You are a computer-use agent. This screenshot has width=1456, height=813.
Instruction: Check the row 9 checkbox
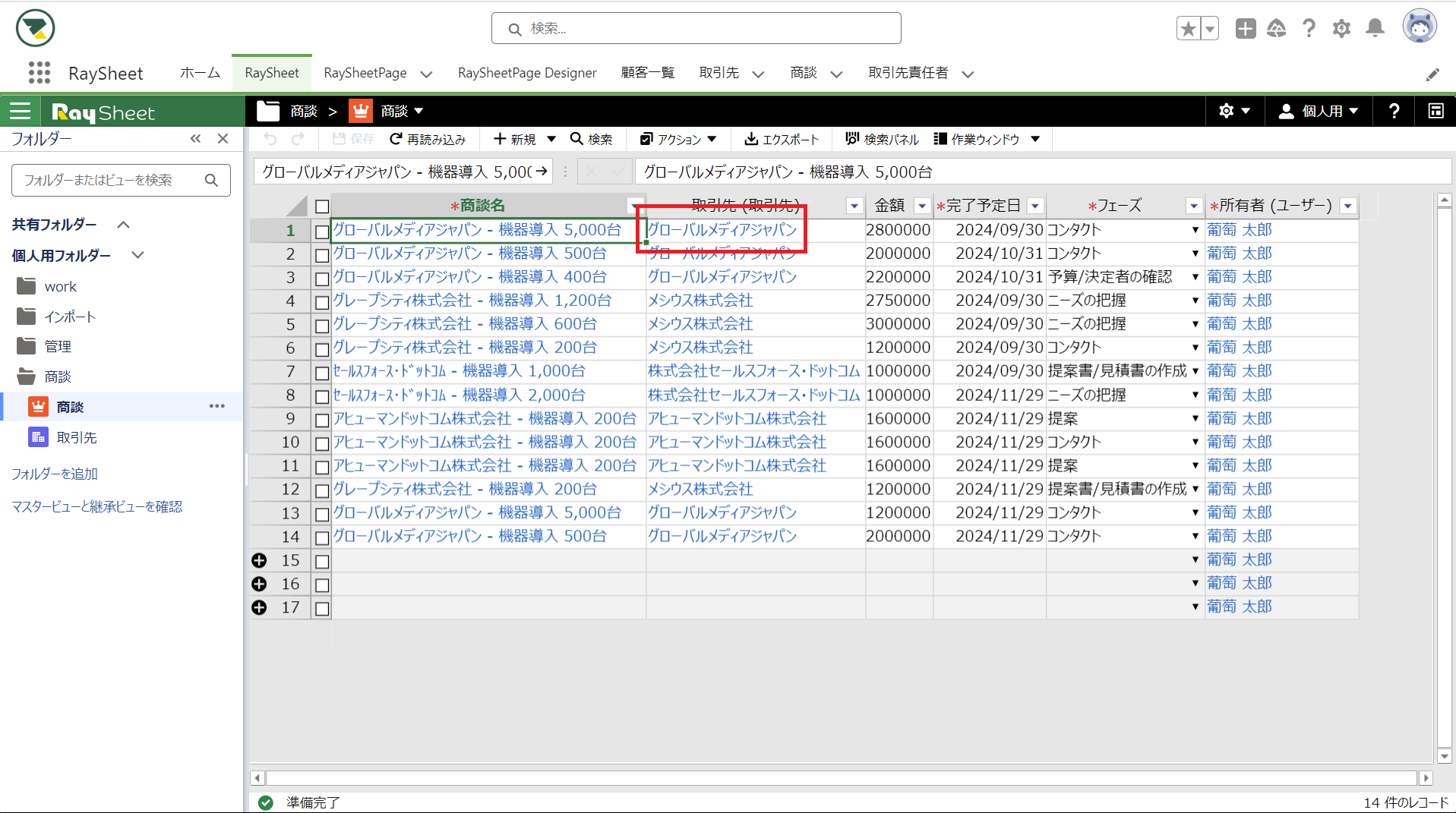click(x=322, y=420)
